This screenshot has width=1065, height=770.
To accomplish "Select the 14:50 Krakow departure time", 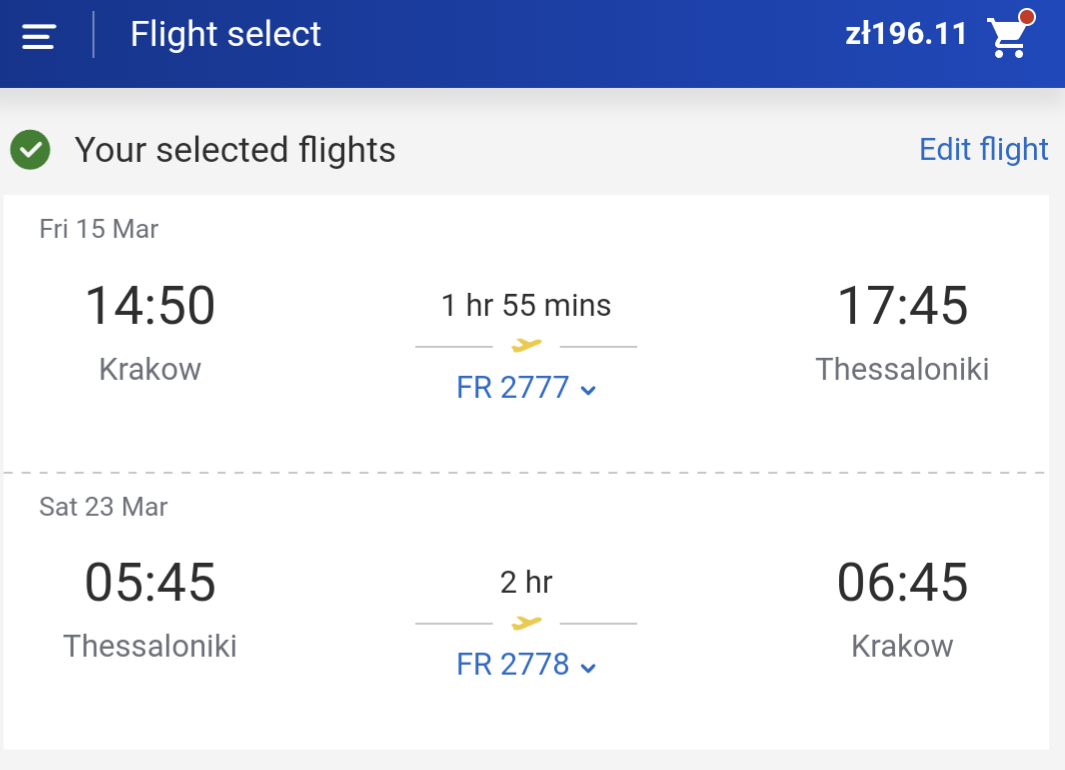I will pos(150,306).
